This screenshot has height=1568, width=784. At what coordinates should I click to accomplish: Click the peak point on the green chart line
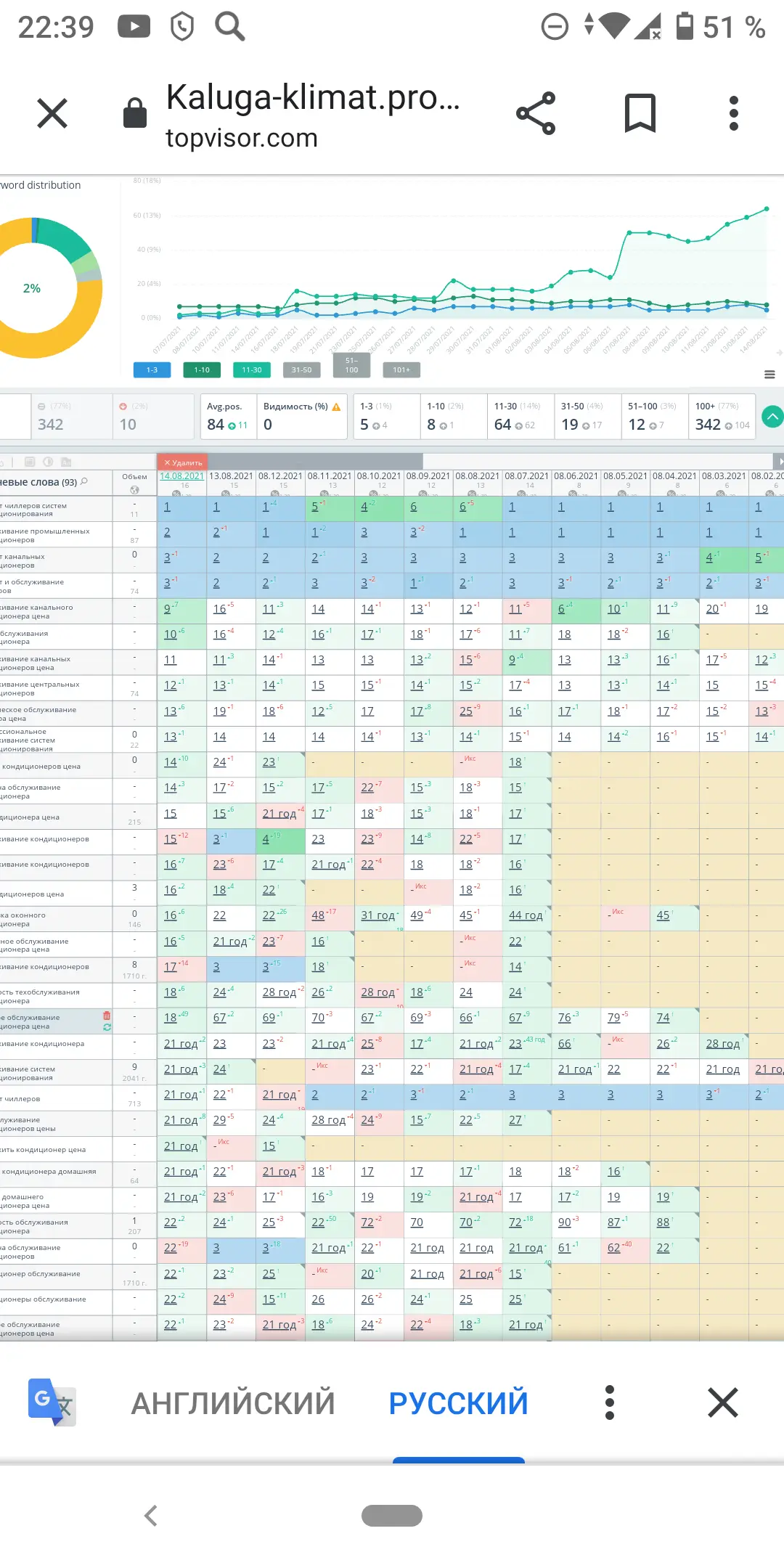pos(767,209)
